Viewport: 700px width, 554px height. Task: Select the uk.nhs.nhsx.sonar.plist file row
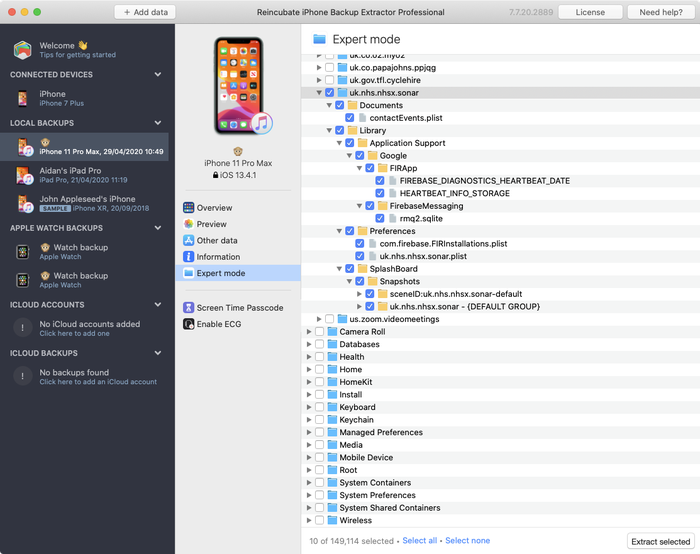[500, 256]
